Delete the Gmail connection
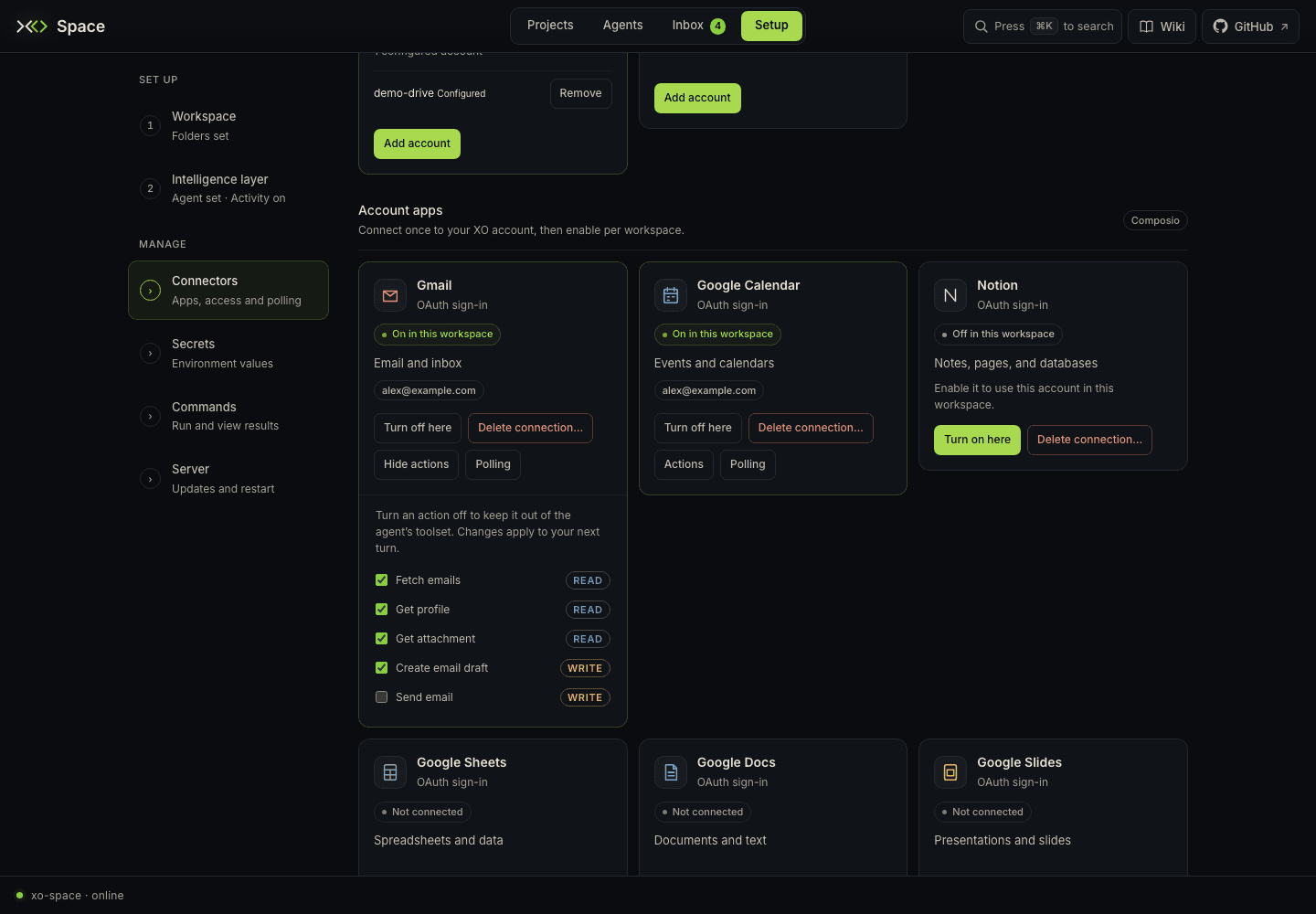1316x914 pixels. click(530, 428)
